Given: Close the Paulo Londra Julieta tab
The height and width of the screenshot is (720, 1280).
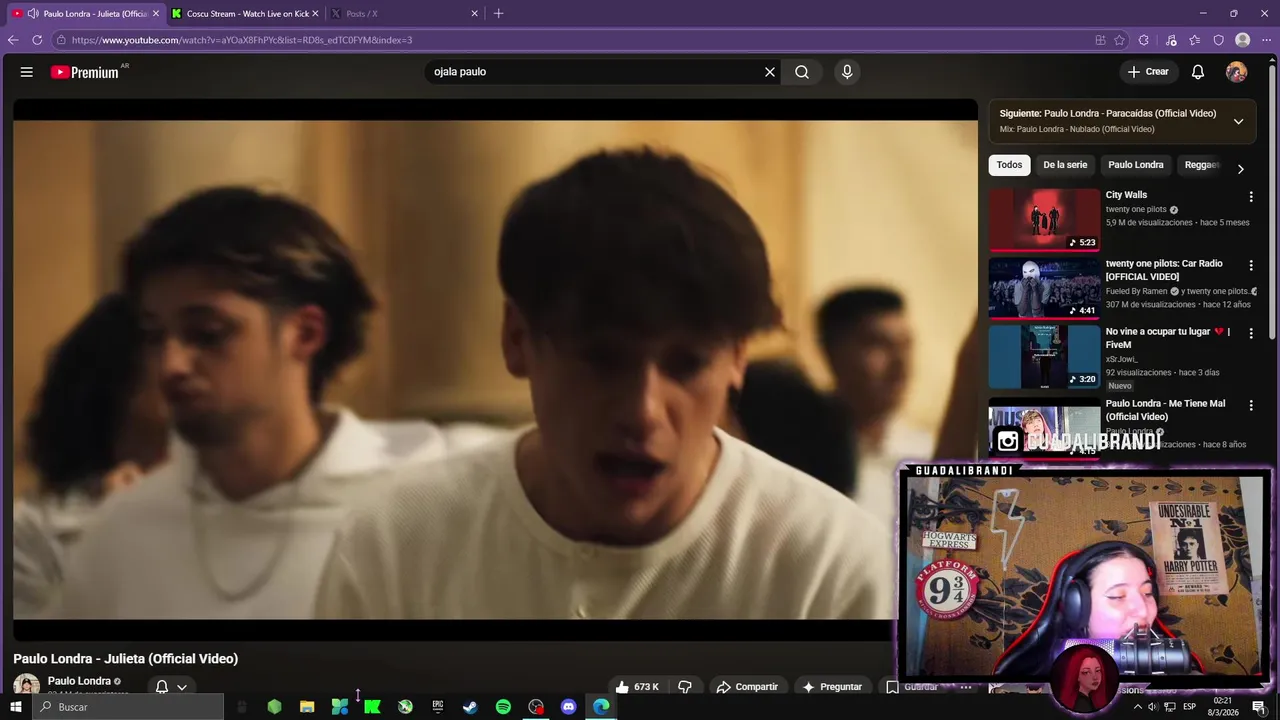Looking at the screenshot, I should (x=155, y=13).
